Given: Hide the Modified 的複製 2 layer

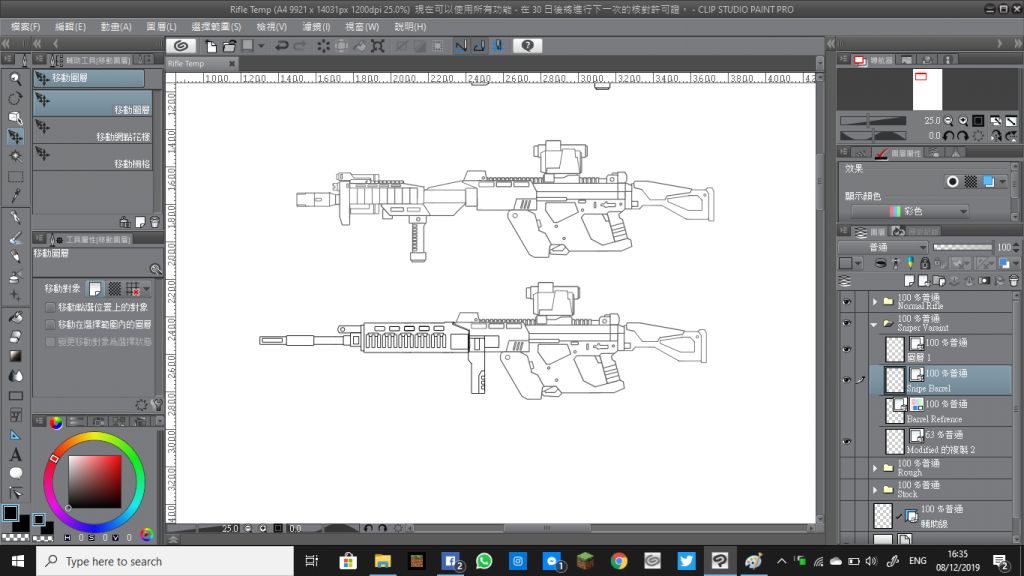Looking at the screenshot, I should click(847, 441).
